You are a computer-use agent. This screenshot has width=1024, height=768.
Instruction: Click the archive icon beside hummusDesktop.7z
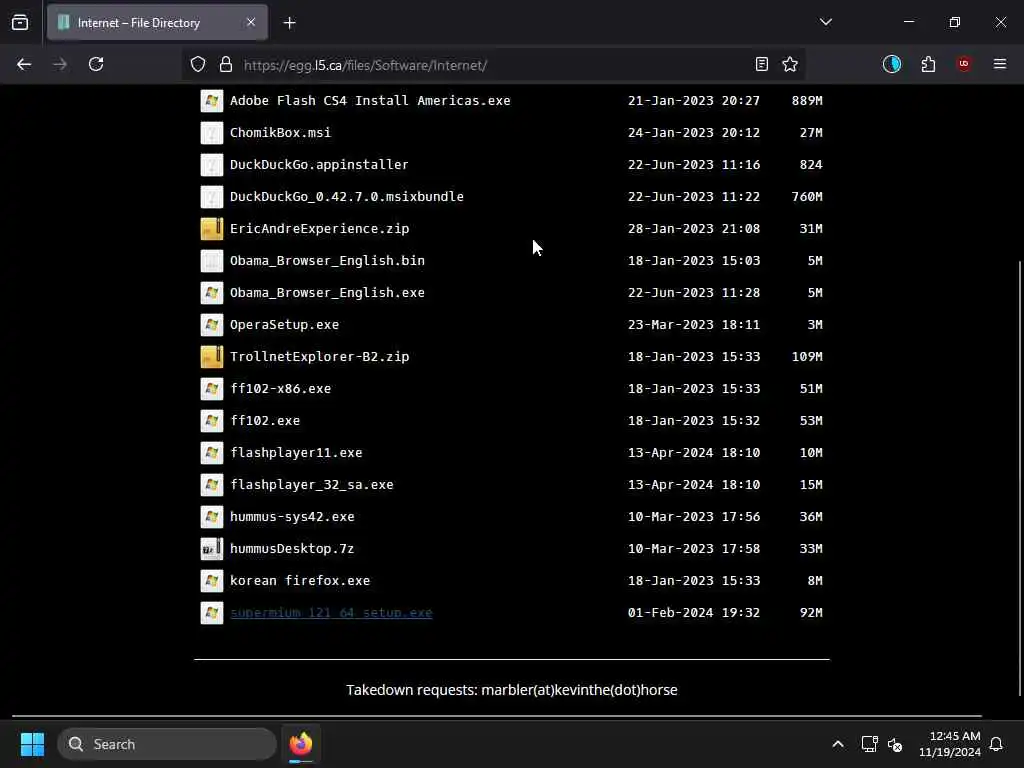pyautogui.click(x=212, y=549)
